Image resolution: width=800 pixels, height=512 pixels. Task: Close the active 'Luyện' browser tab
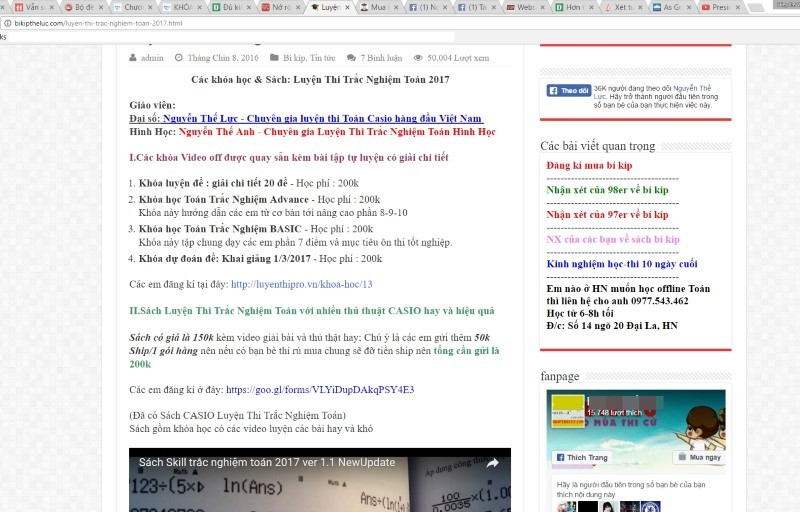[x=346, y=7]
